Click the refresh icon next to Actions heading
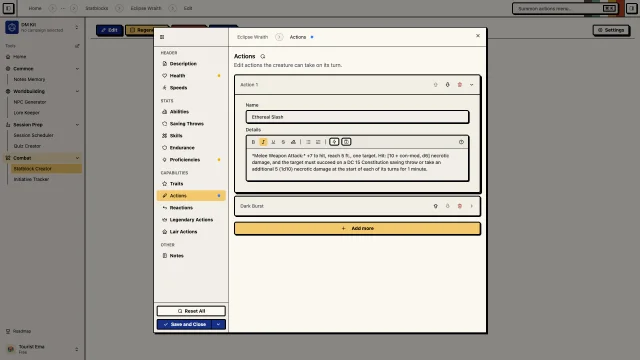This screenshot has height=360, width=640. coord(263,56)
